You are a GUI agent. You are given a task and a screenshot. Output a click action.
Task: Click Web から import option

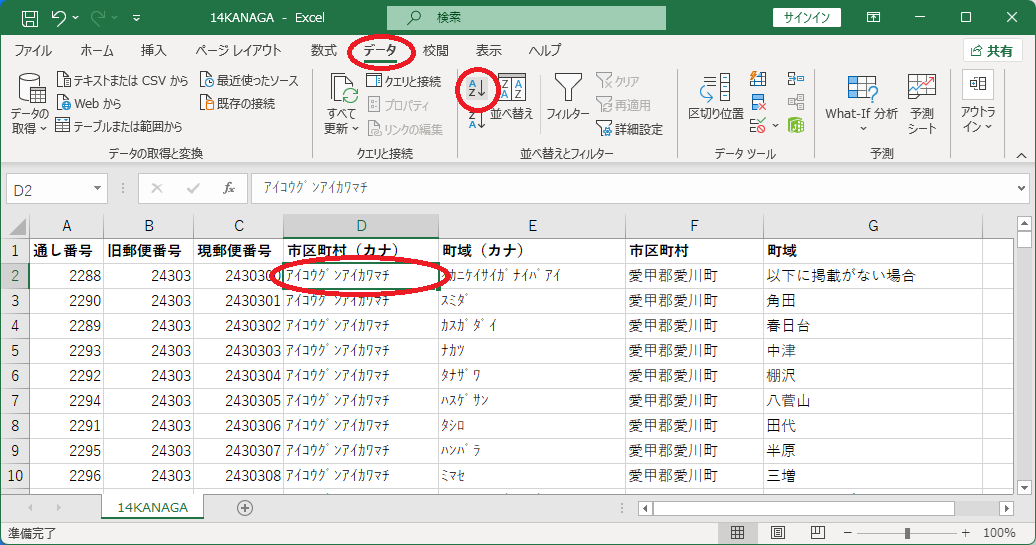[x=89, y=103]
